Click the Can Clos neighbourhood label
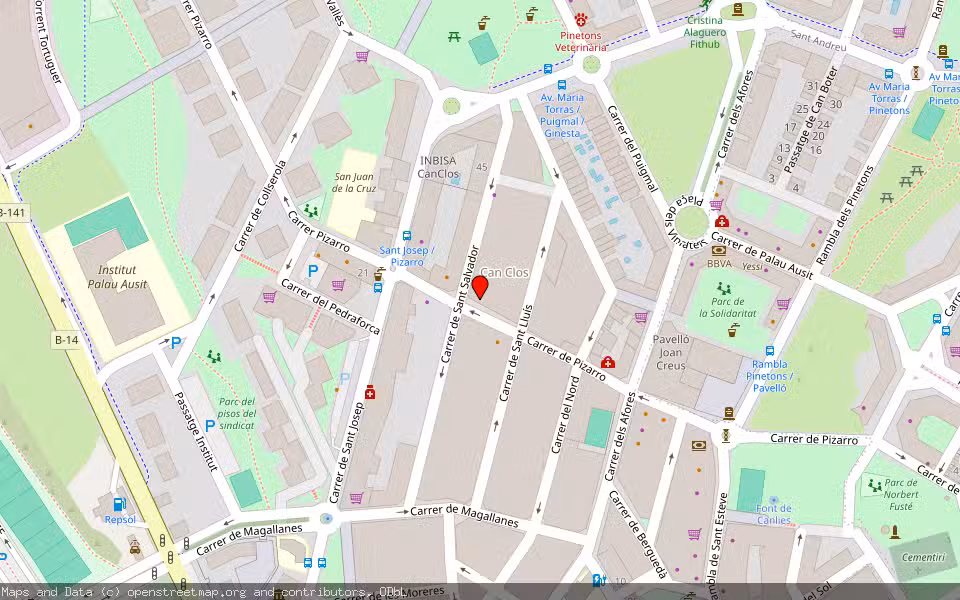This screenshot has width=960, height=600. (504, 272)
